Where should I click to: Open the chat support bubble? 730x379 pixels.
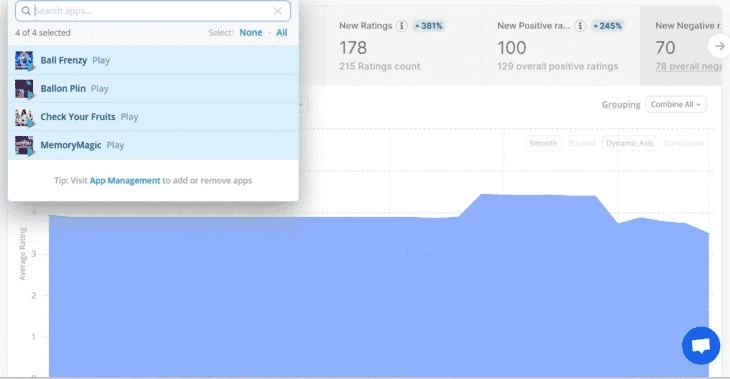[x=701, y=345]
